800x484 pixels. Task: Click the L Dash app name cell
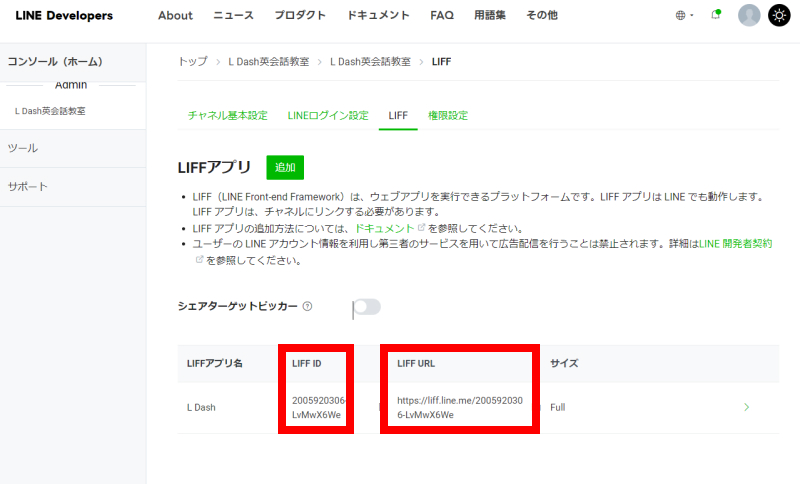(x=201, y=407)
